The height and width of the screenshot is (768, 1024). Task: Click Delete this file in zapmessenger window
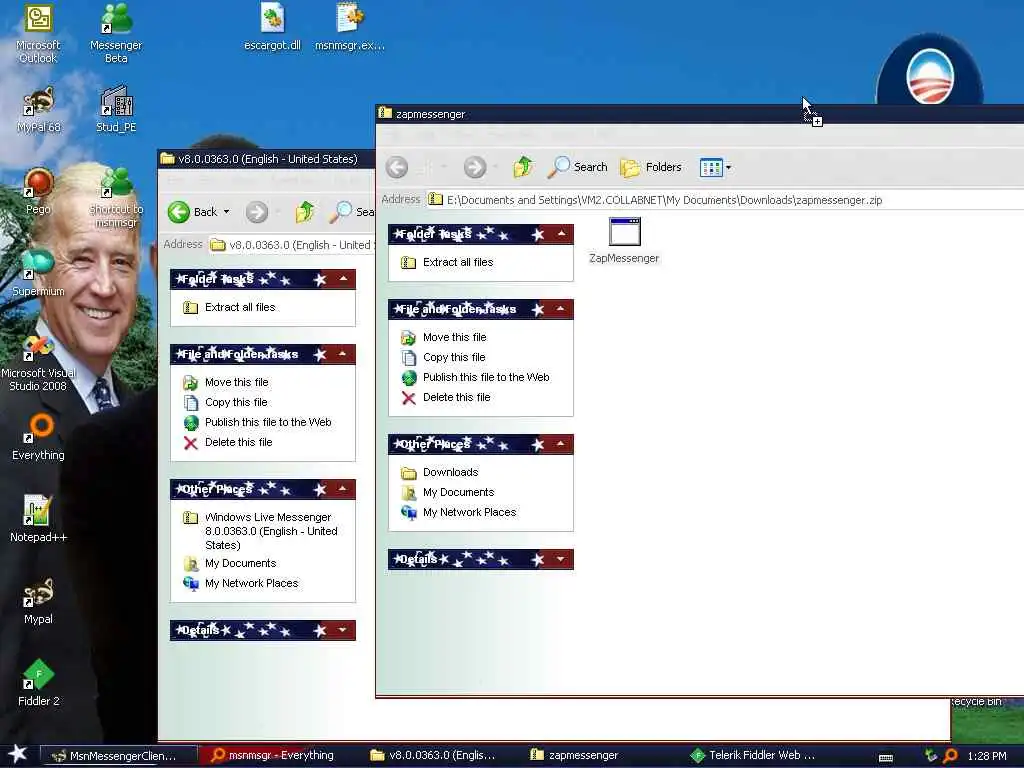(x=456, y=397)
